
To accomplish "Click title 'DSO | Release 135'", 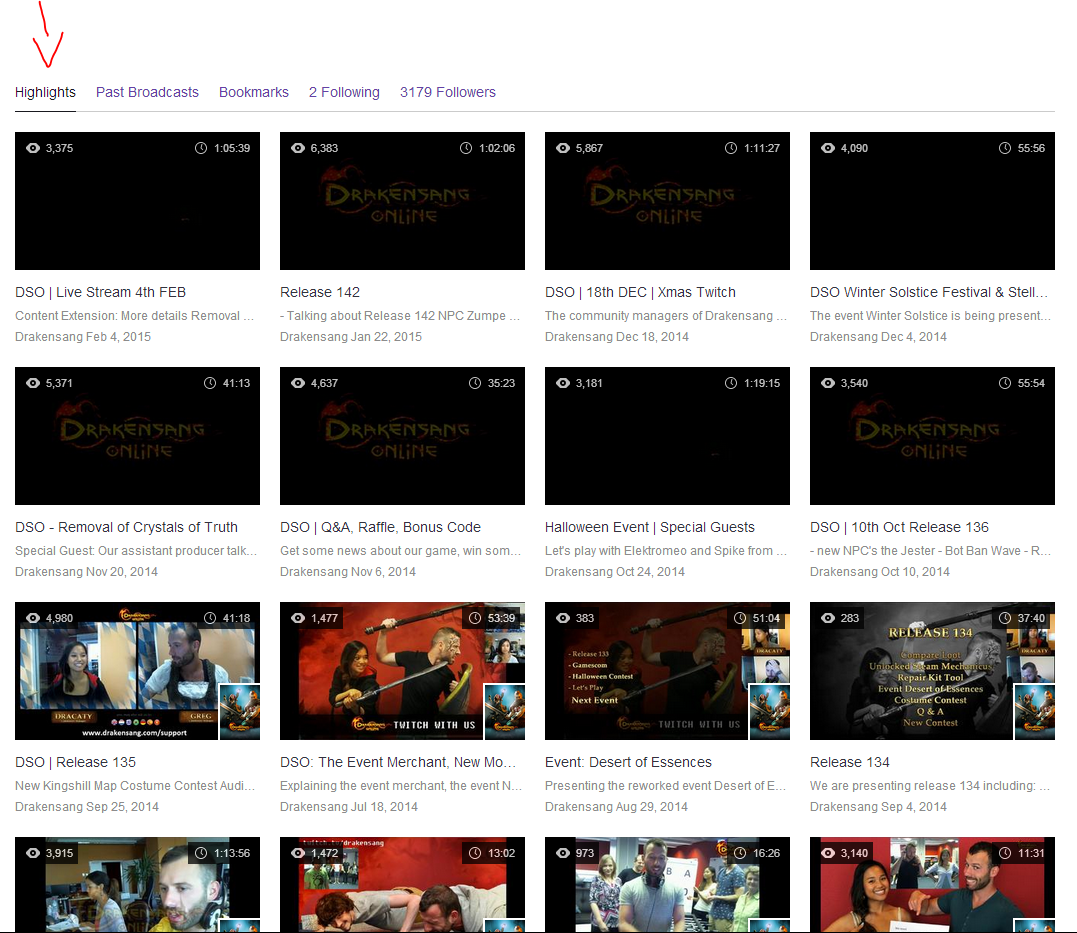I will point(76,762).
